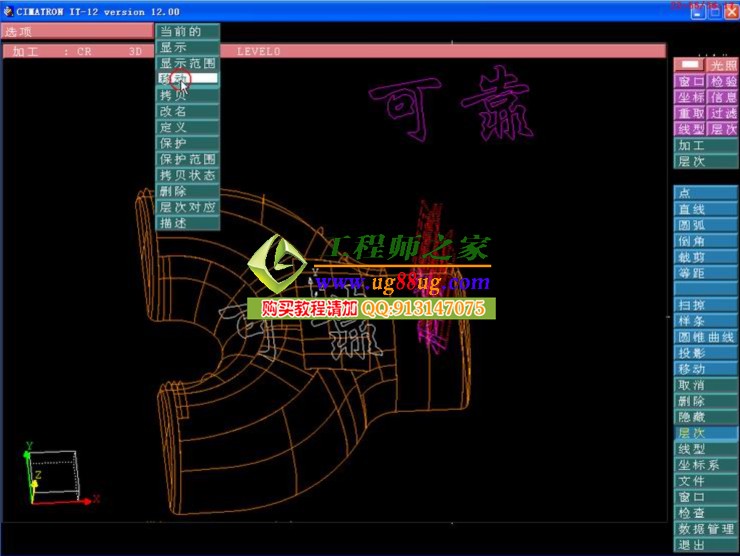
Task: Click the pink 检验 button
Action: pos(723,81)
